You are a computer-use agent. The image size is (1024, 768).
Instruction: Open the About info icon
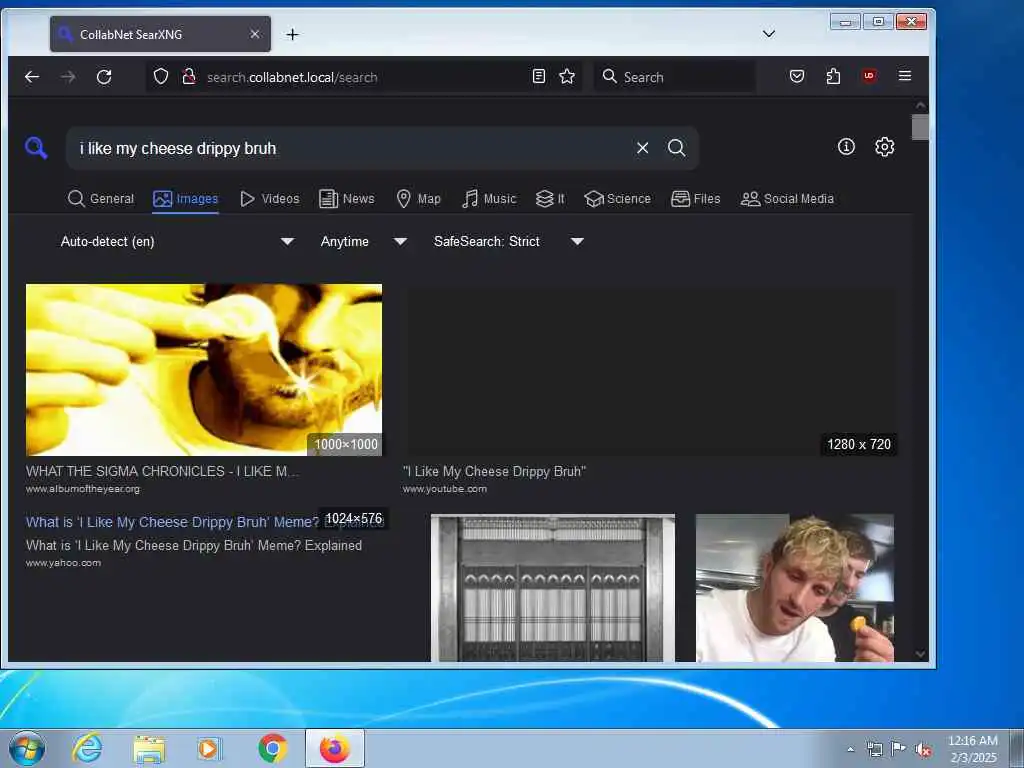(846, 146)
